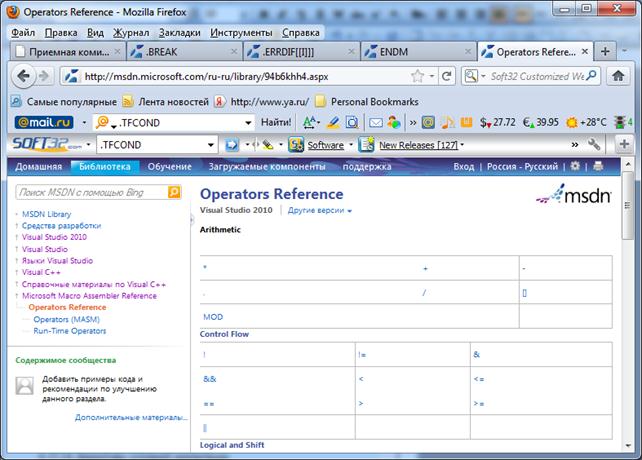
Task: Open the Инструменты menu
Action: [x=241, y=33]
